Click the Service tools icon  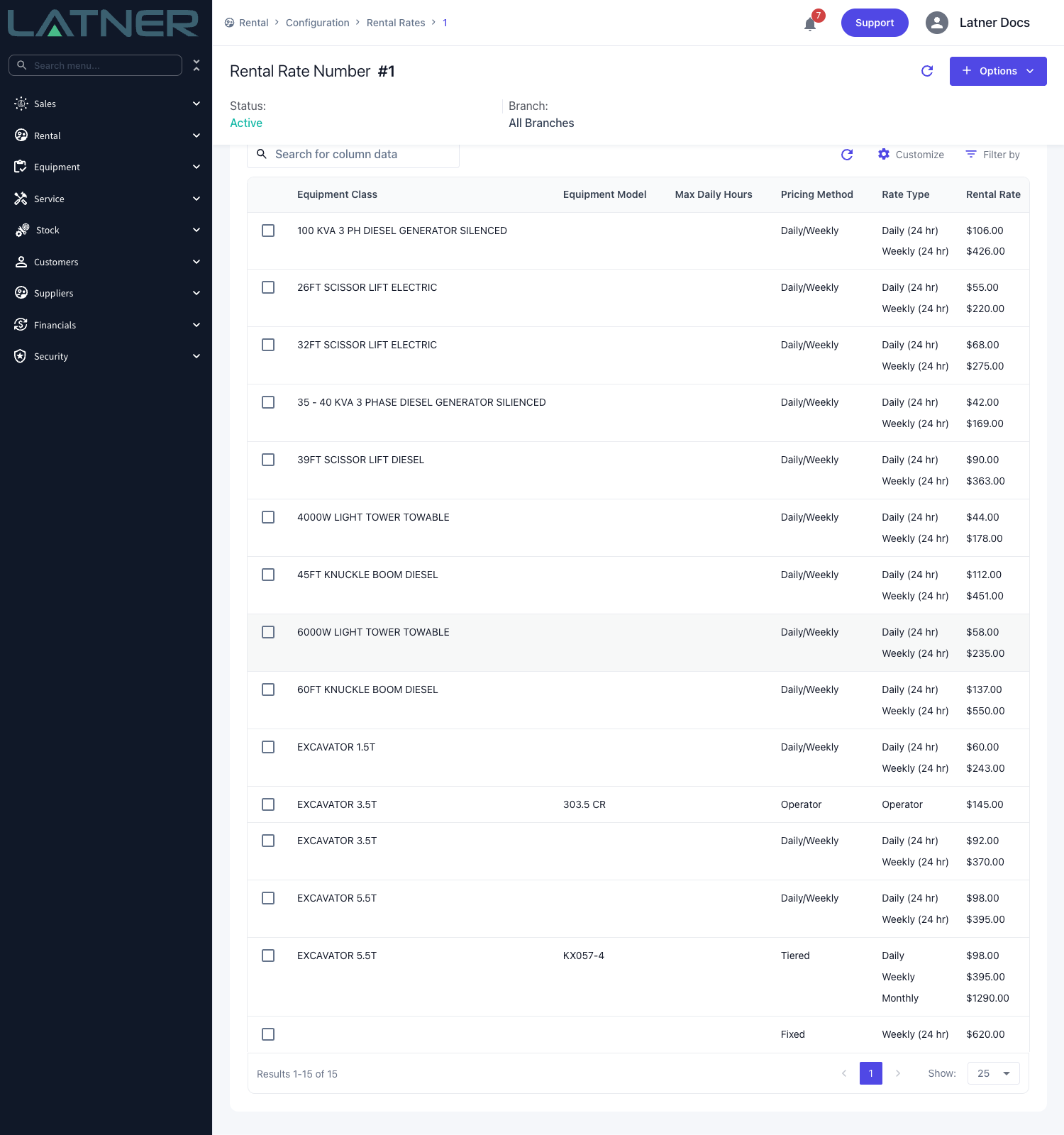tap(21, 199)
